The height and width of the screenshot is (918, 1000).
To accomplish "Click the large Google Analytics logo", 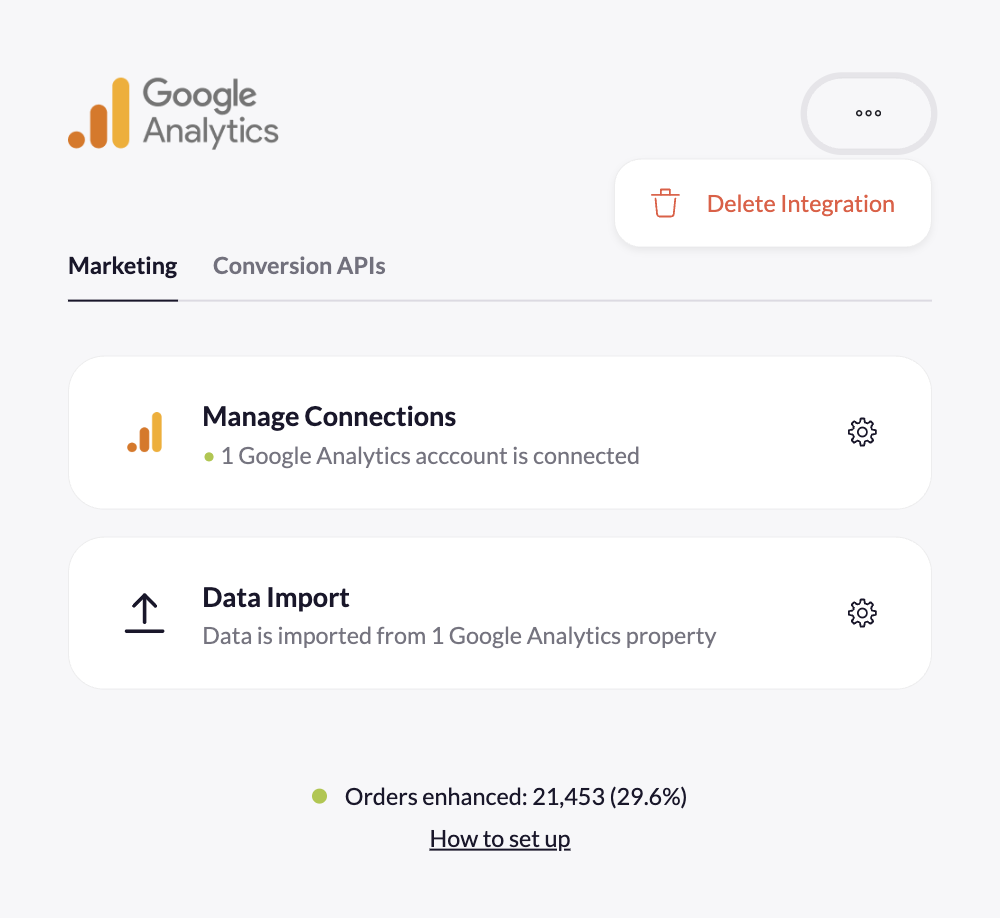I will (x=100, y=113).
